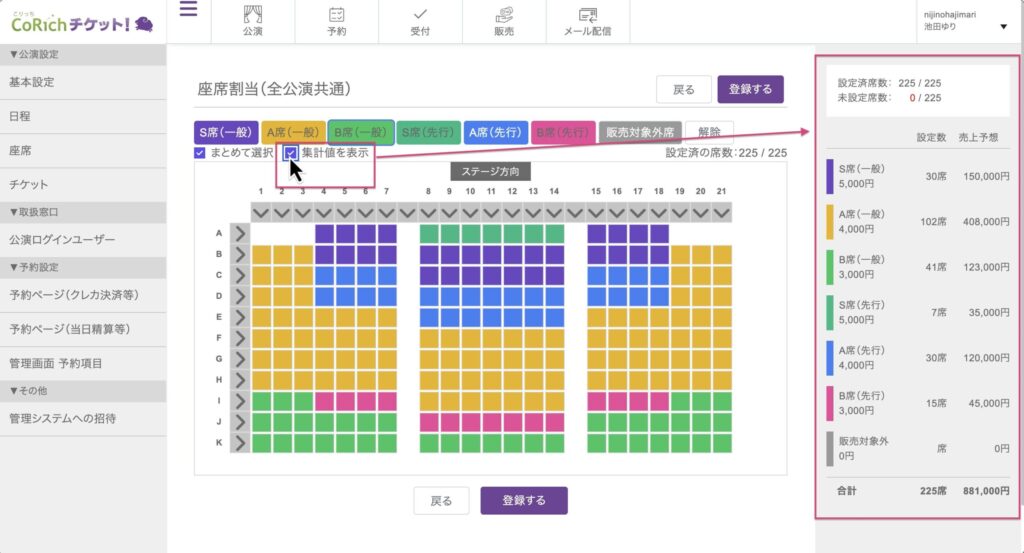
Task: Click the 受付 checkmark icon
Action: [x=420, y=14]
